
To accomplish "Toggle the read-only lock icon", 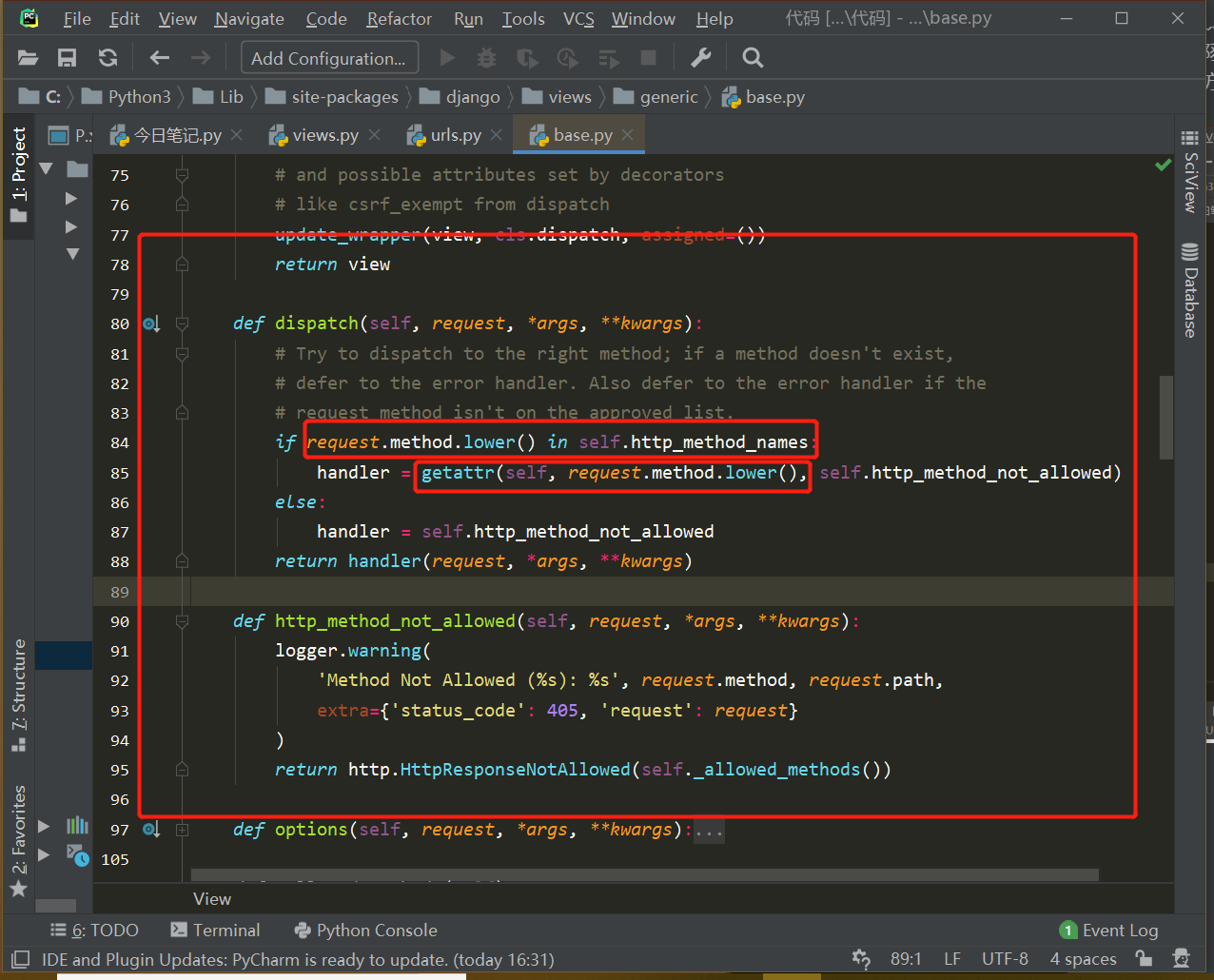I will pos(1144,958).
